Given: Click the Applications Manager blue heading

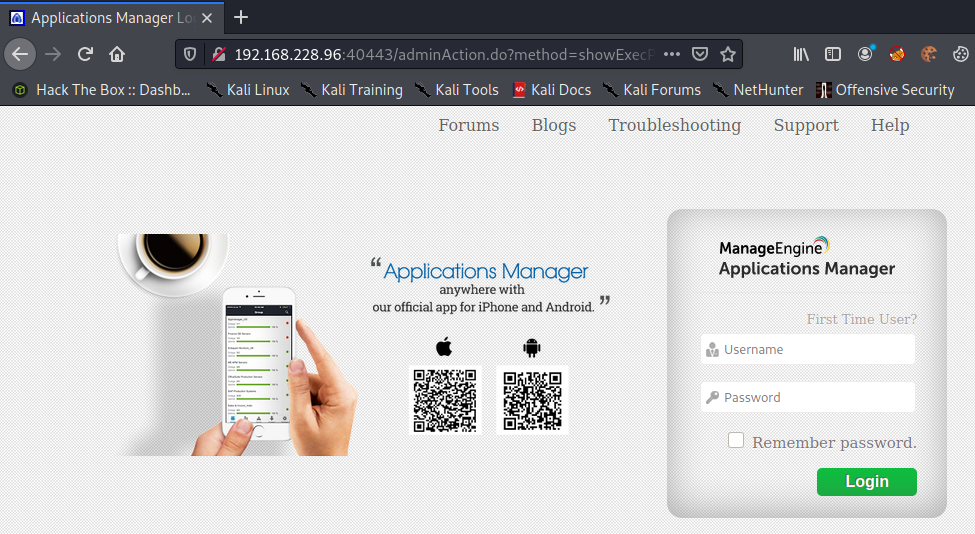Looking at the screenshot, I should point(486,271).
